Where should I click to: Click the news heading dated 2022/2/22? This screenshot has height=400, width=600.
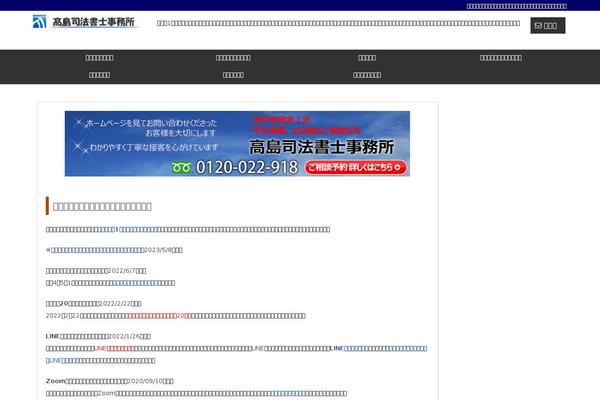click(x=94, y=304)
